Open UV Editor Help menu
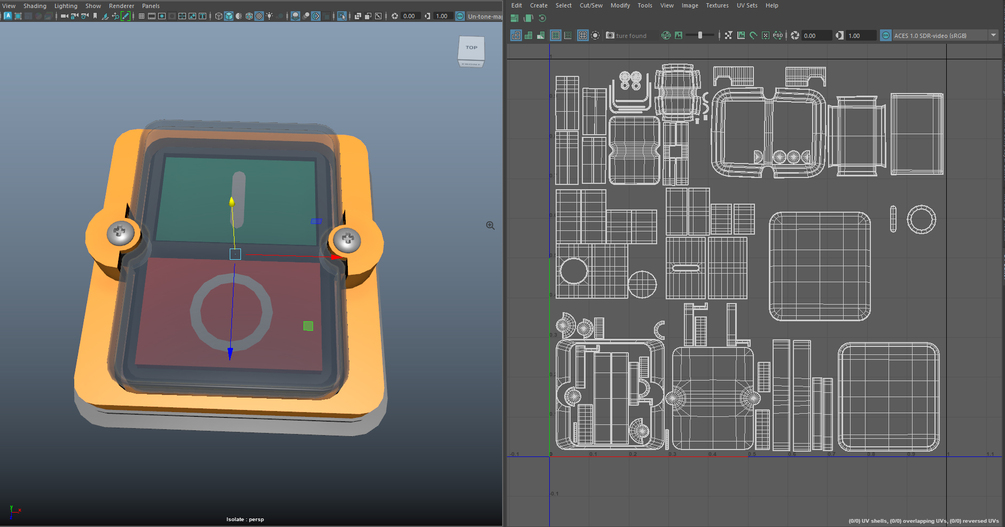Image resolution: width=1005 pixels, height=527 pixels. pyautogui.click(x=772, y=5)
